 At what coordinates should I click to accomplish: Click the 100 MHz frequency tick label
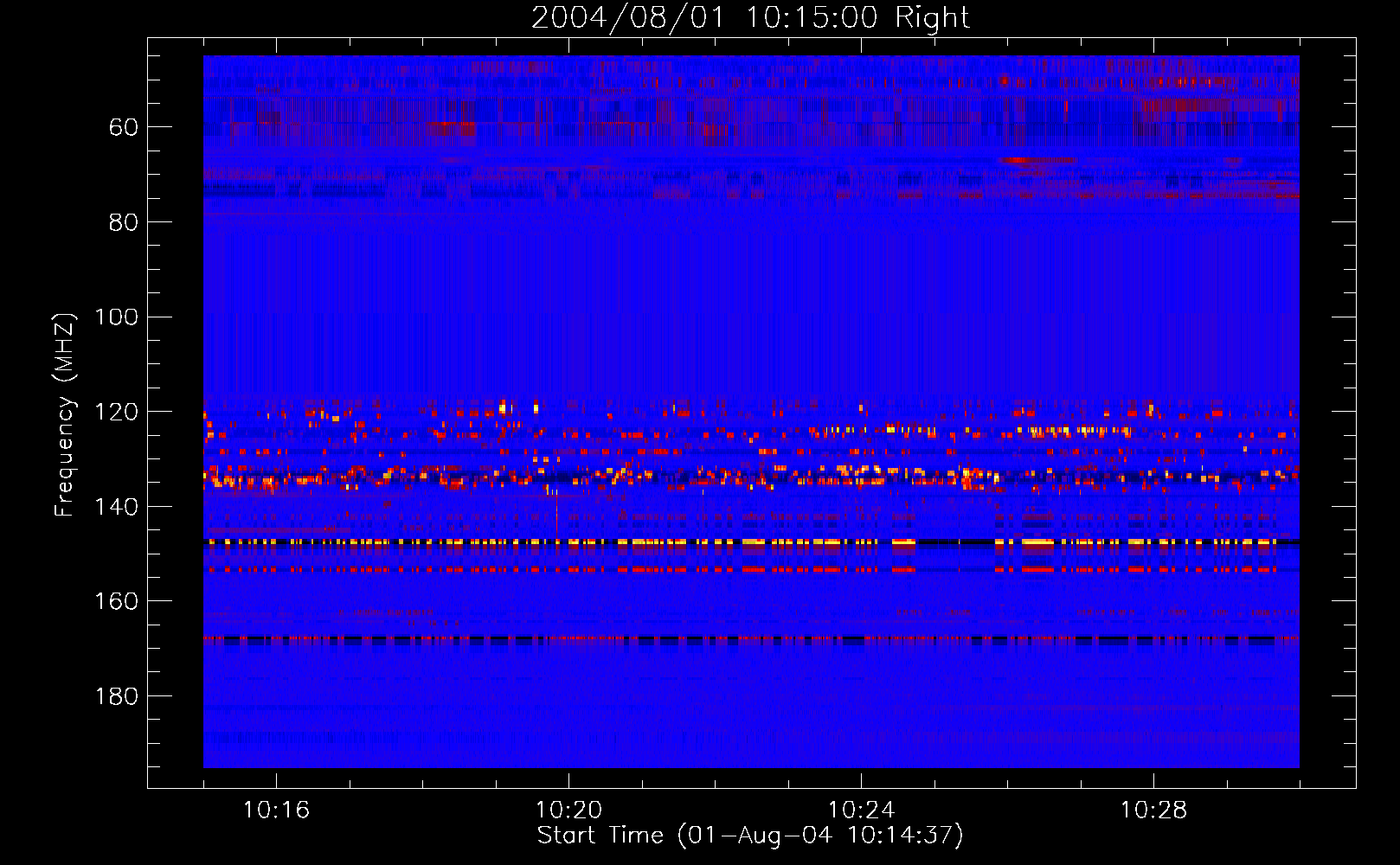click(x=117, y=317)
